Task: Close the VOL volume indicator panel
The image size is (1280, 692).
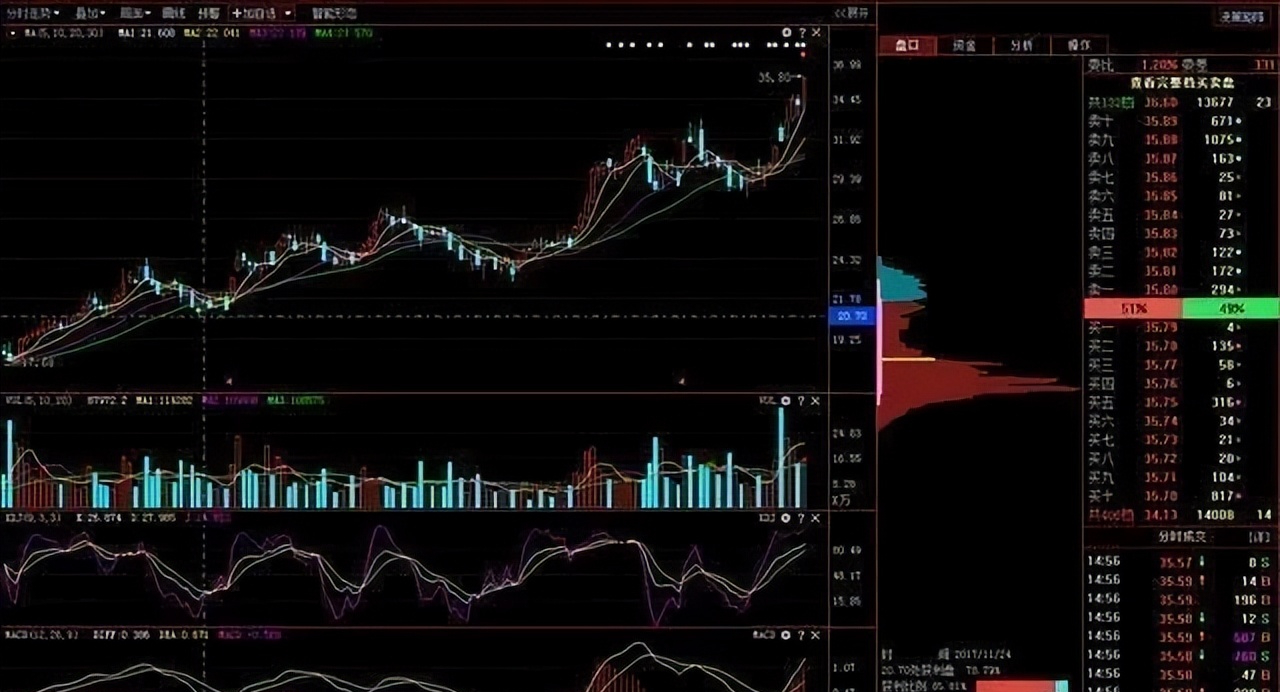Action: point(816,400)
